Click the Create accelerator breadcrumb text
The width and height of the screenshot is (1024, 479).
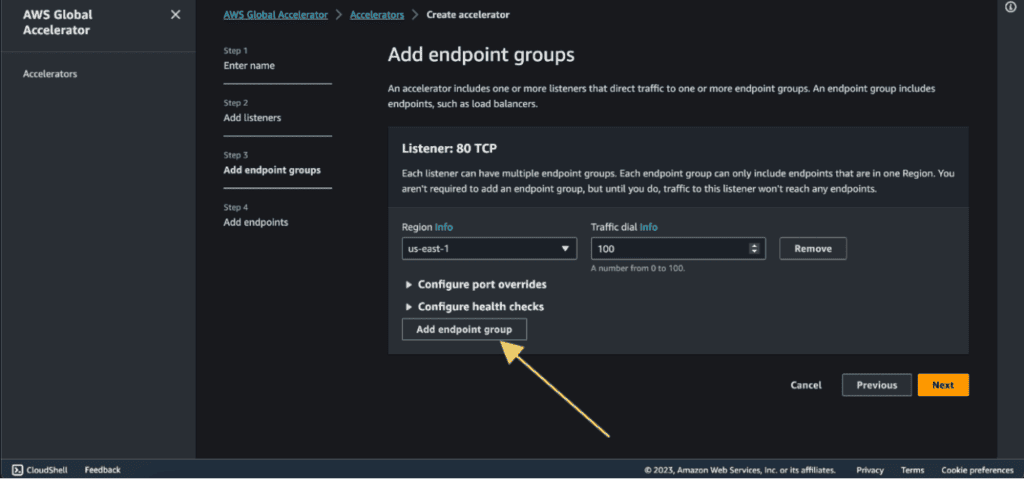pyautogui.click(x=468, y=14)
